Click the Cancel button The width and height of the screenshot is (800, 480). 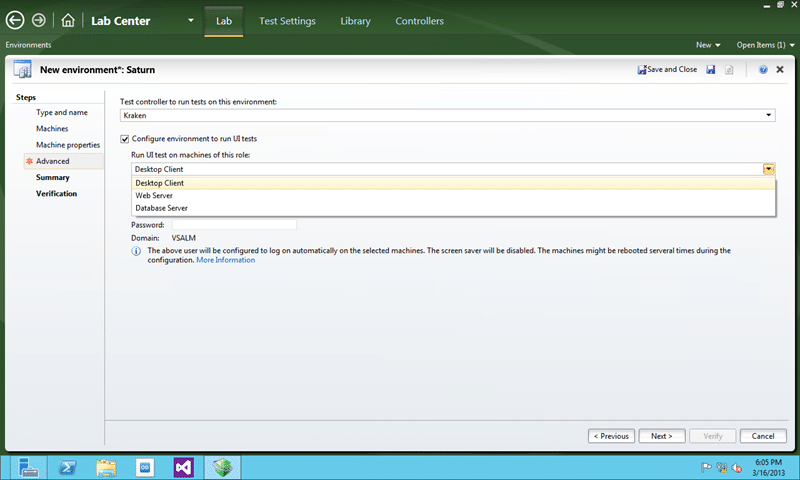pos(763,436)
